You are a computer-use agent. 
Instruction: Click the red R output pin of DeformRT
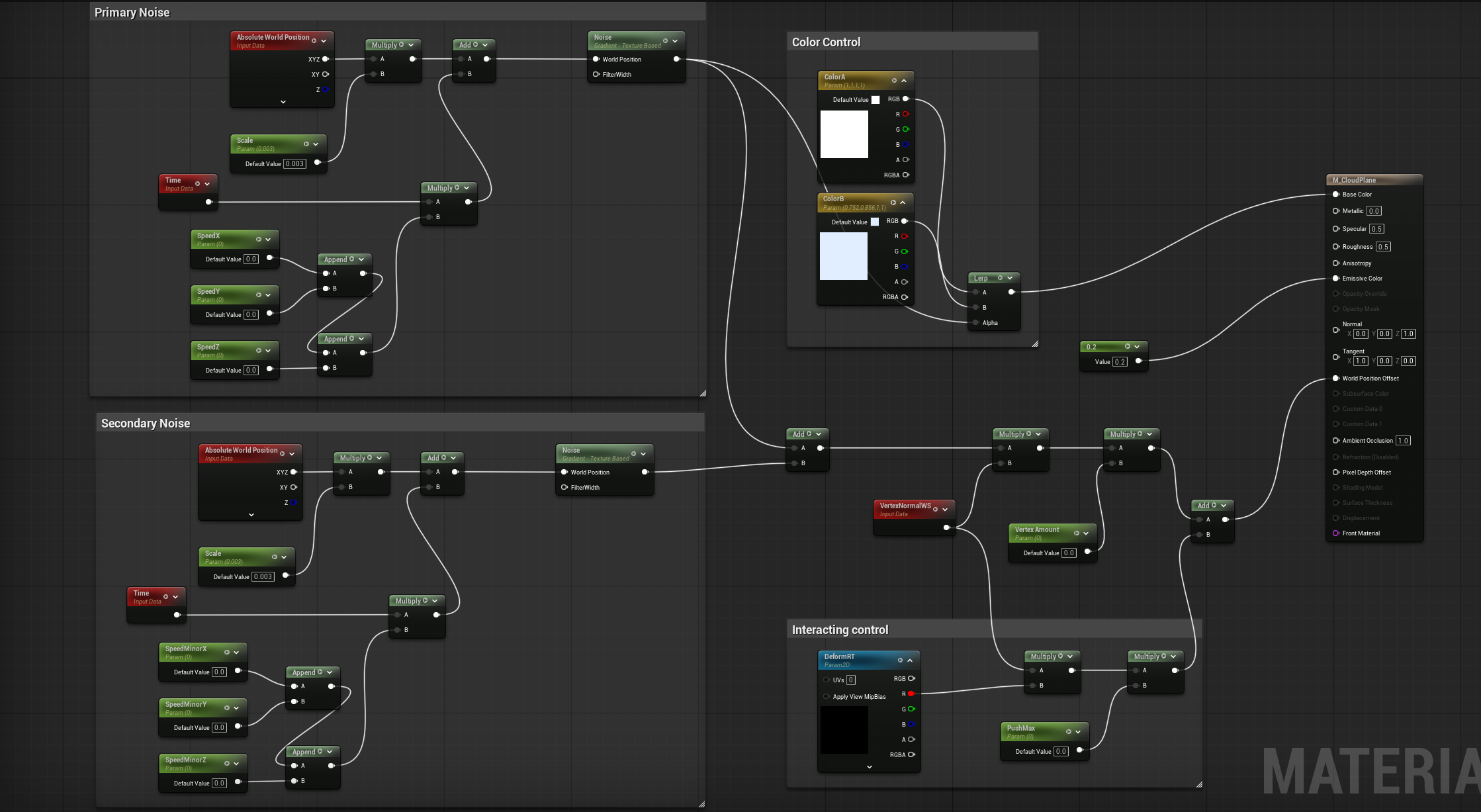(911, 694)
